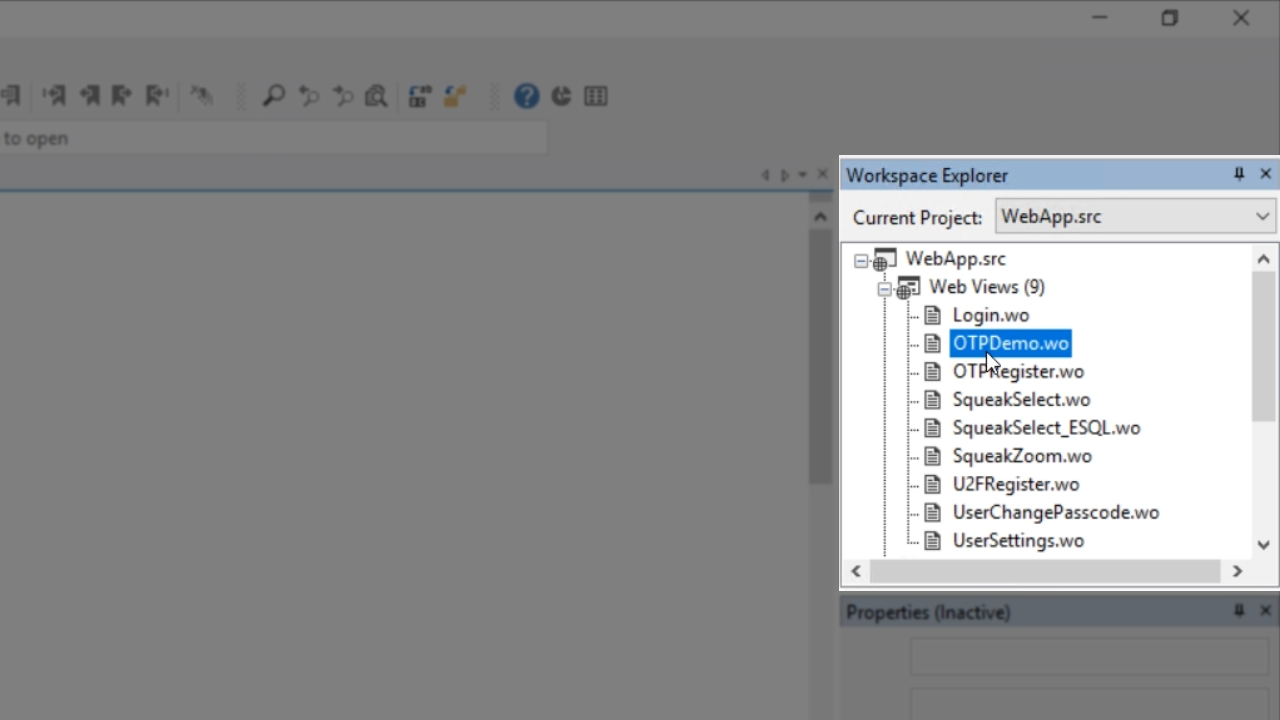
Task: Close the Workspace Explorer panel
Action: click(x=1265, y=174)
